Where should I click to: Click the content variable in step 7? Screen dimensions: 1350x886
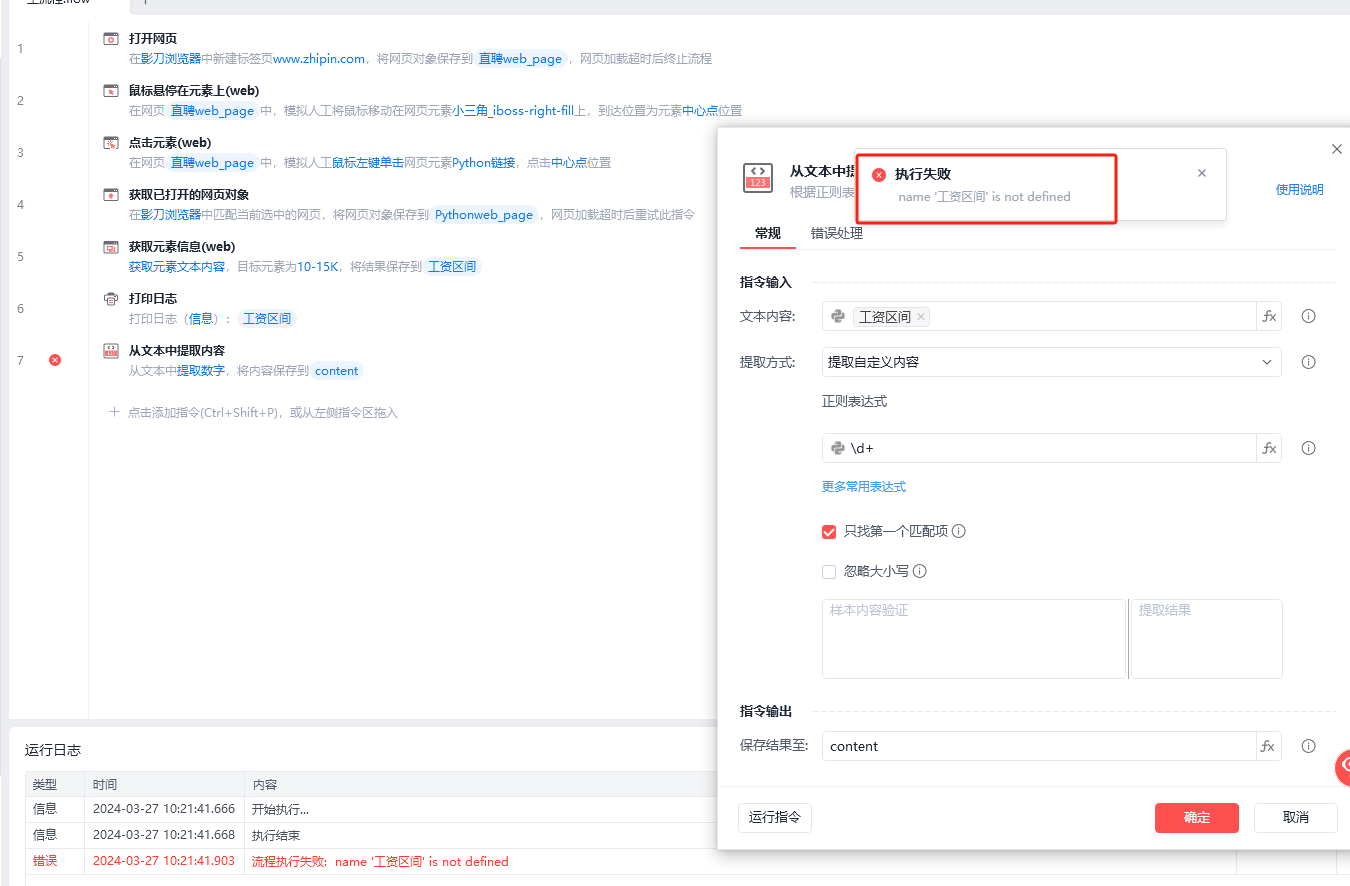336,371
